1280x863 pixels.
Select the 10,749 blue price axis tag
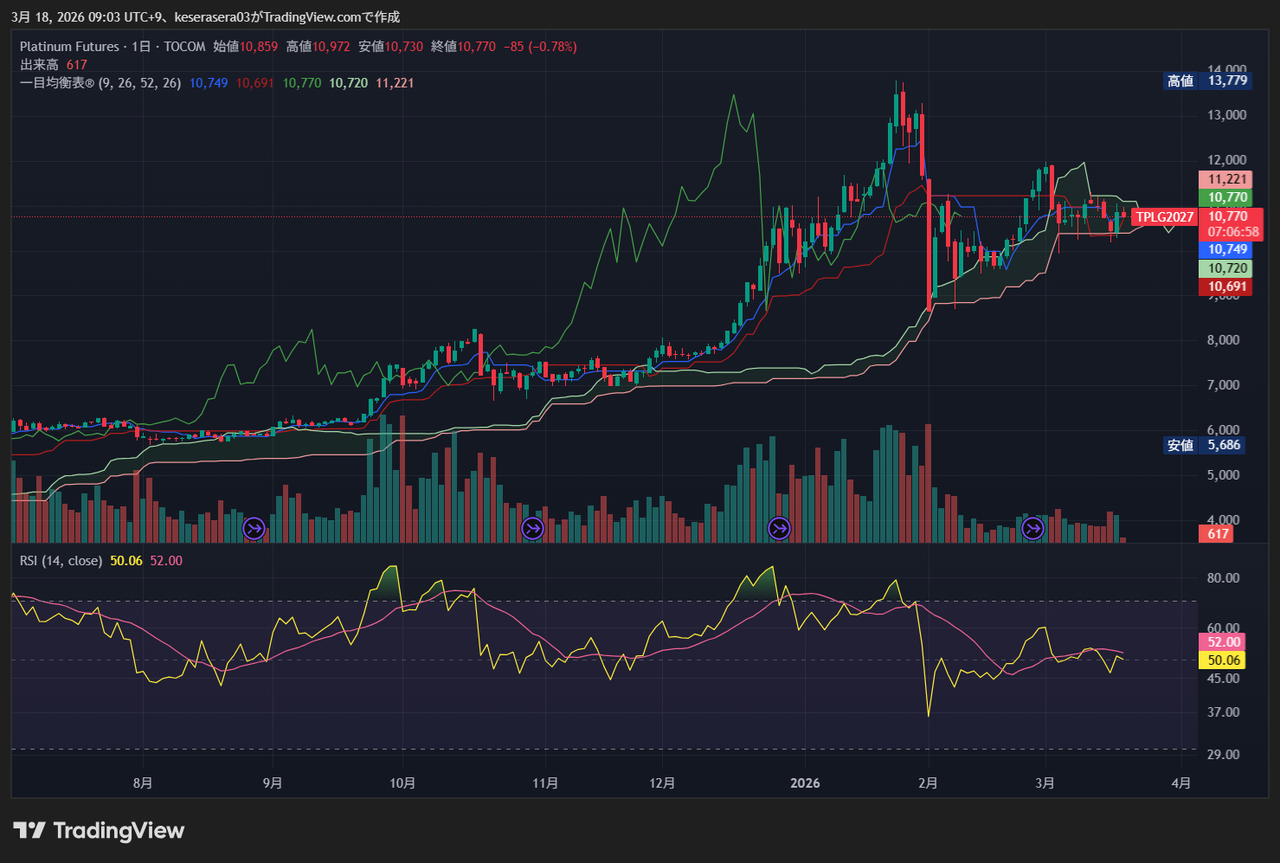(x=1227, y=249)
